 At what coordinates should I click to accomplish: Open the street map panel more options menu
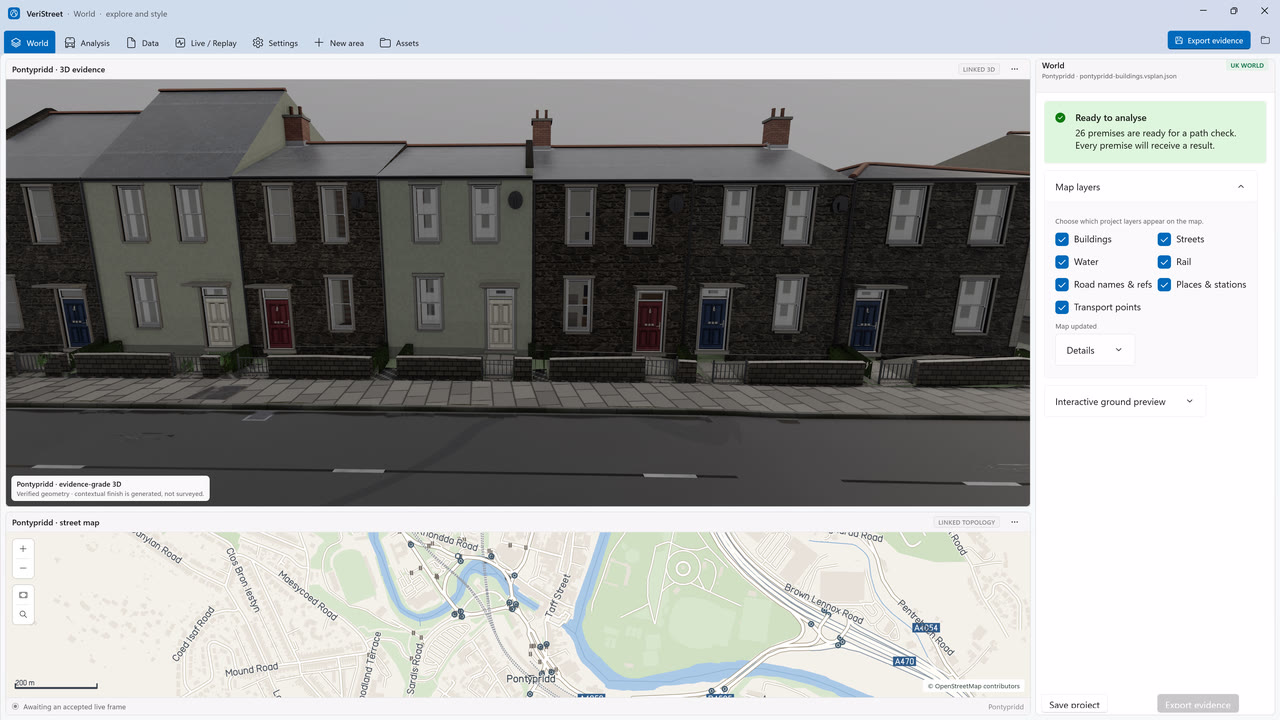(1014, 522)
